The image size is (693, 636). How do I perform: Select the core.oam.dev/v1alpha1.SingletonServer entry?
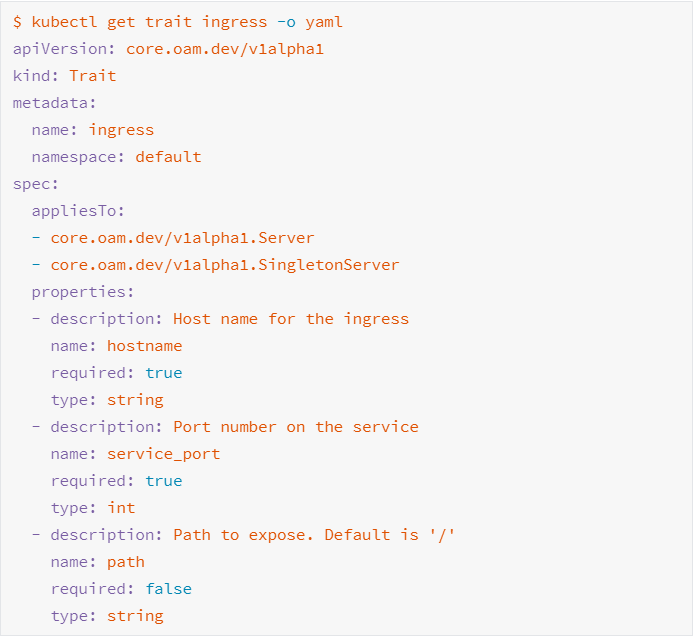click(x=225, y=265)
